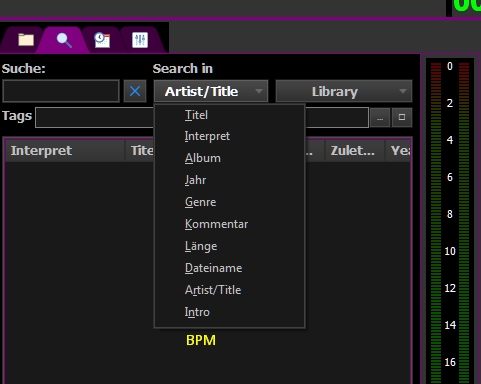Click the Suche search input field
The image size is (481, 384).
(x=61, y=91)
